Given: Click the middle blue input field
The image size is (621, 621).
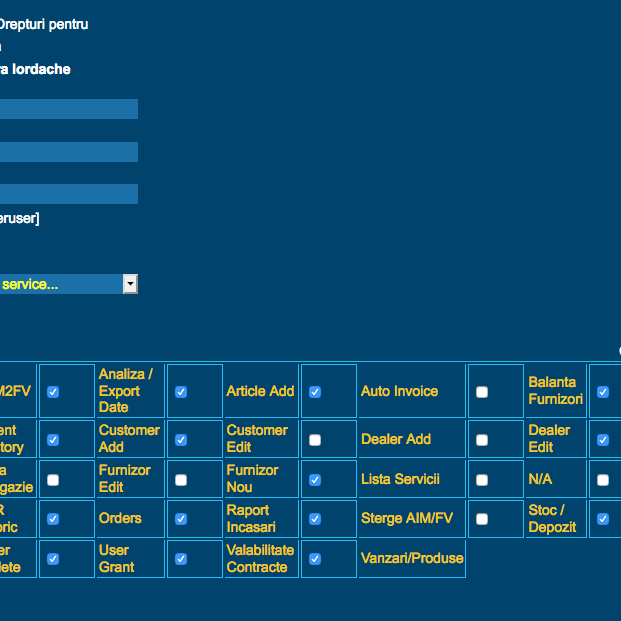Looking at the screenshot, I should (x=68, y=152).
